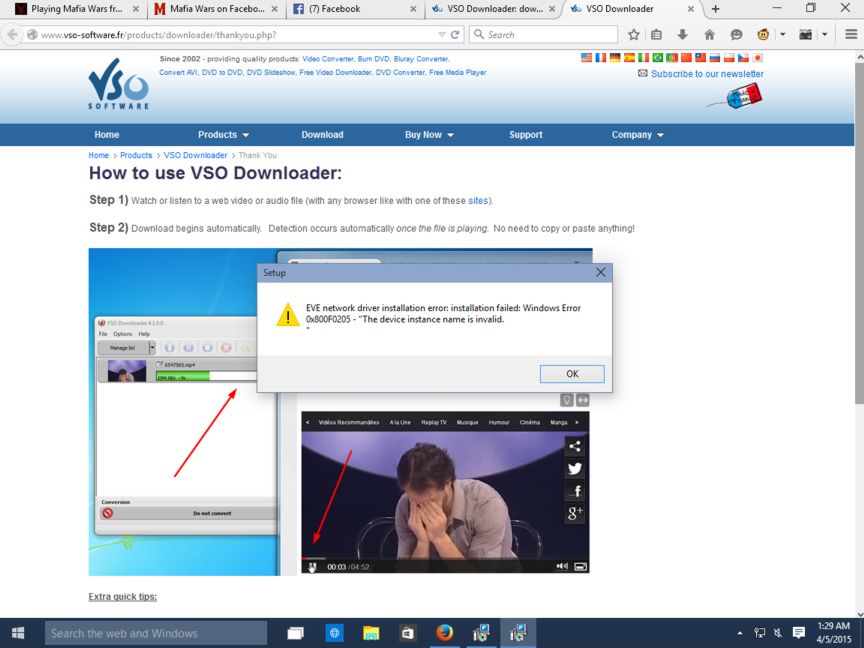Select the Brazilian flag language
Viewport: 864px width, 648px height.
point(658,57)
